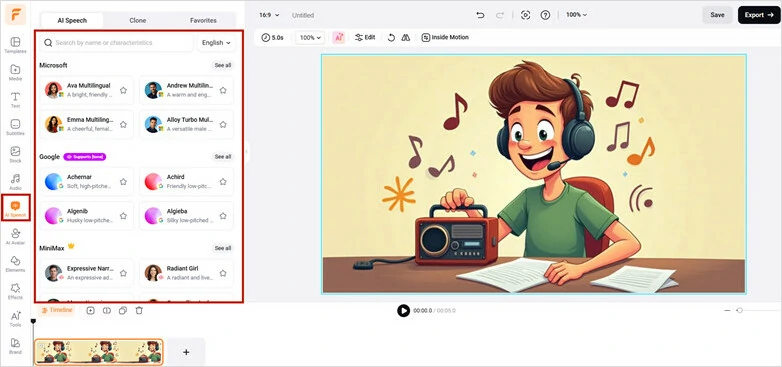Open the Text tool panel
This screenshot has width=782, height=367.
pos(15,100)
